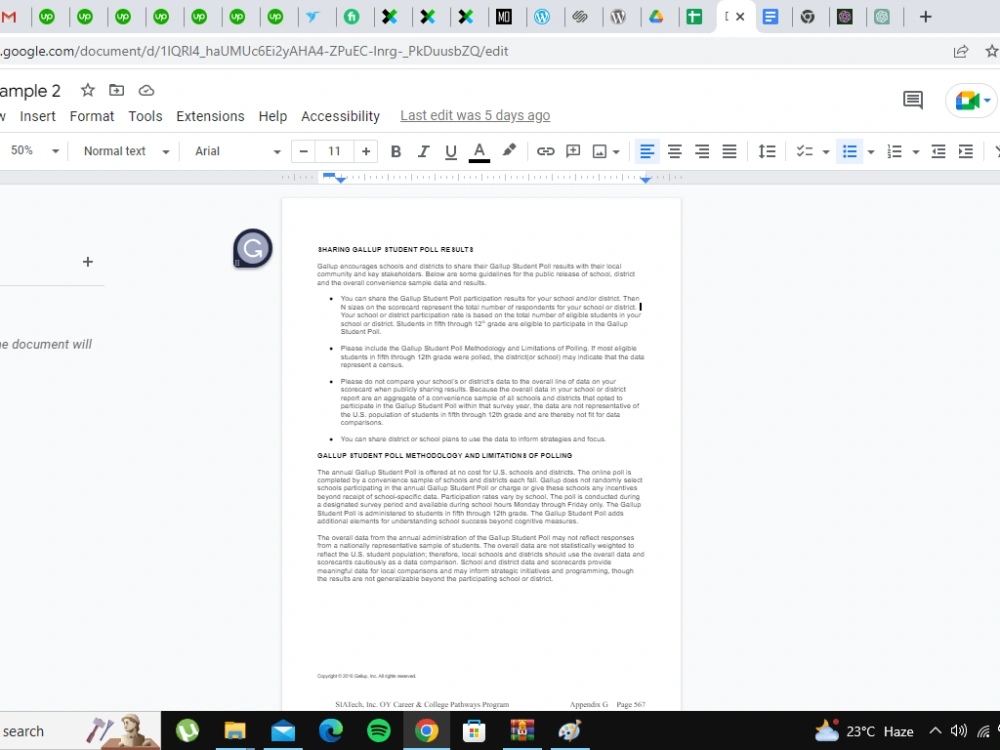Decrease the indent

938,151
